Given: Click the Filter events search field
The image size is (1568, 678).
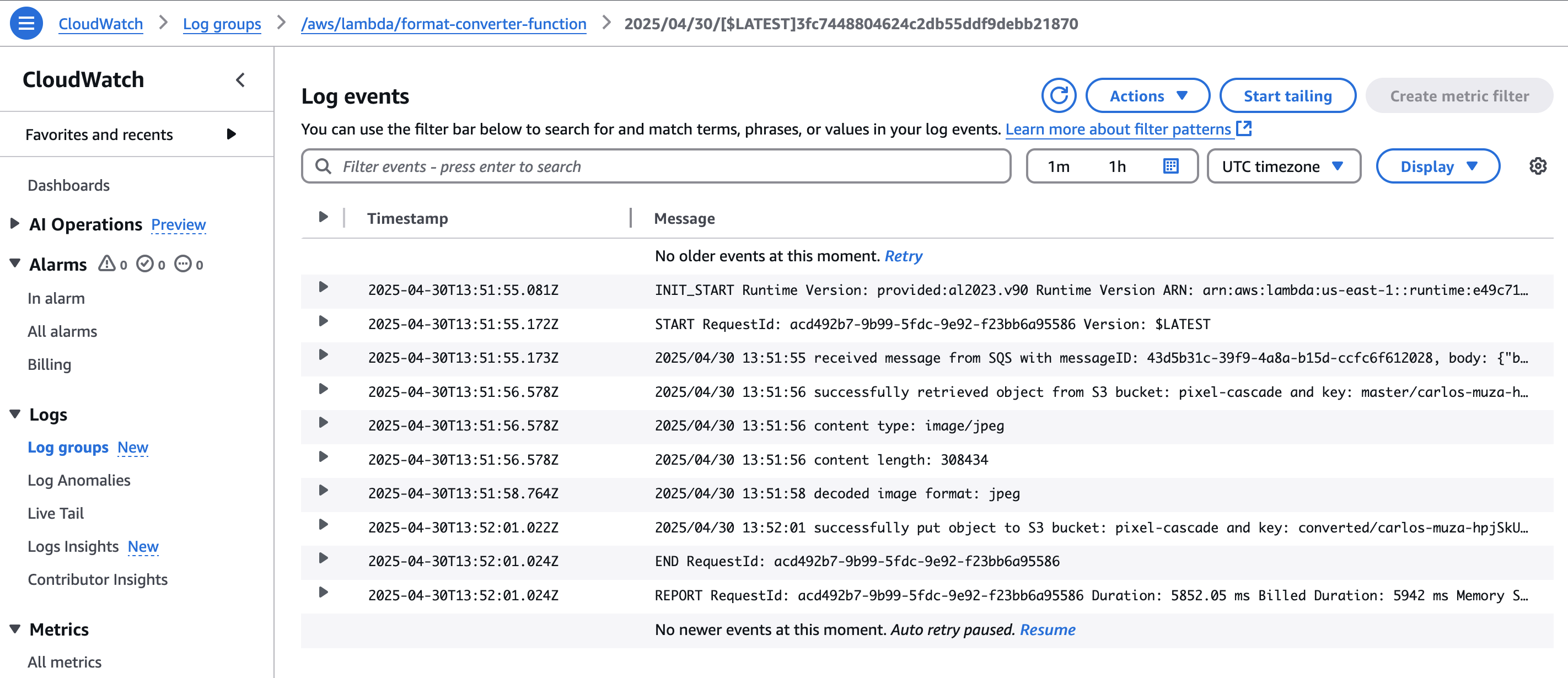Looking at the screenshot, I should [656, 165].
